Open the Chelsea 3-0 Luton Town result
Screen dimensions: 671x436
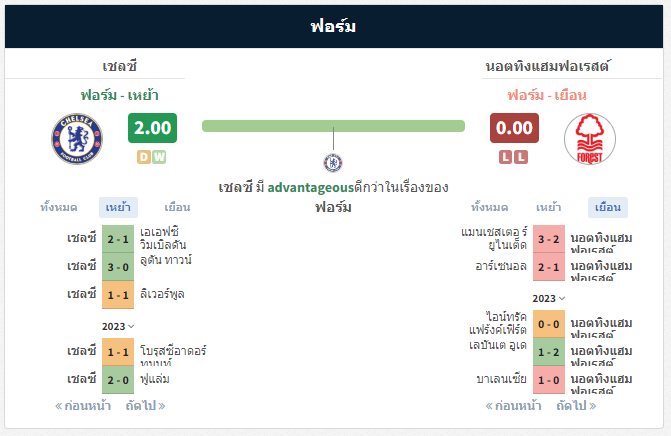coord(118,267)
